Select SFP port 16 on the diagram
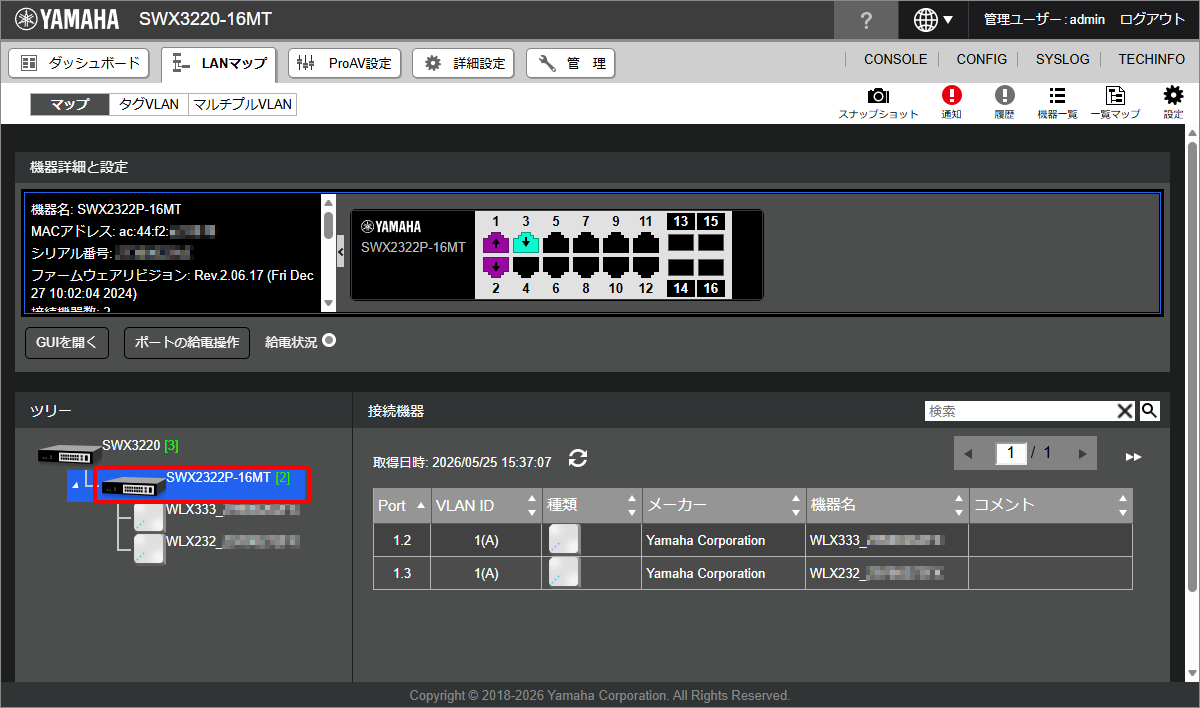Image resolution: width=1200 pixels, height=708 pixels. (711, 267)
